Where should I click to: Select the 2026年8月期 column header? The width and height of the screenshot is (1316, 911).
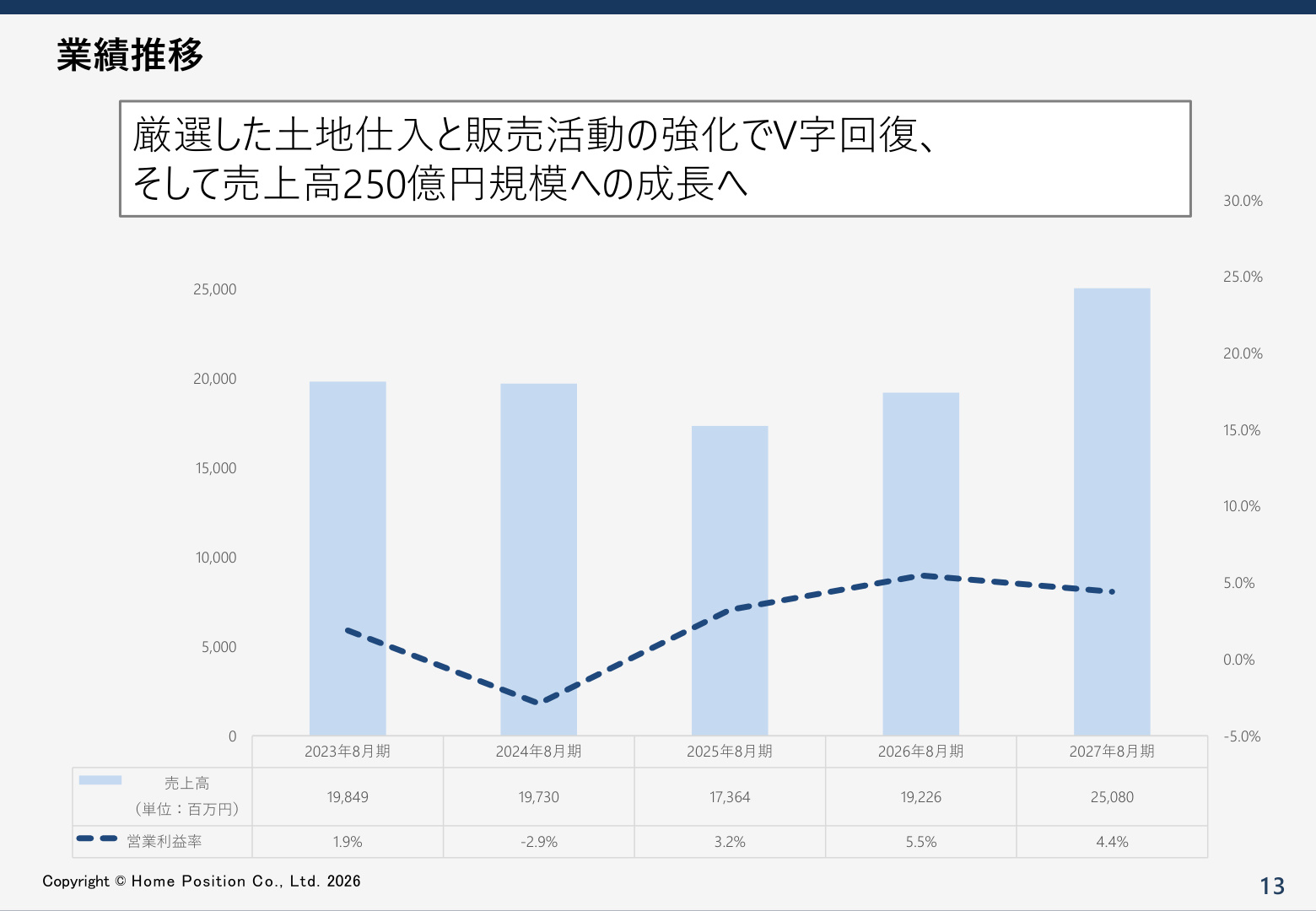921,752
